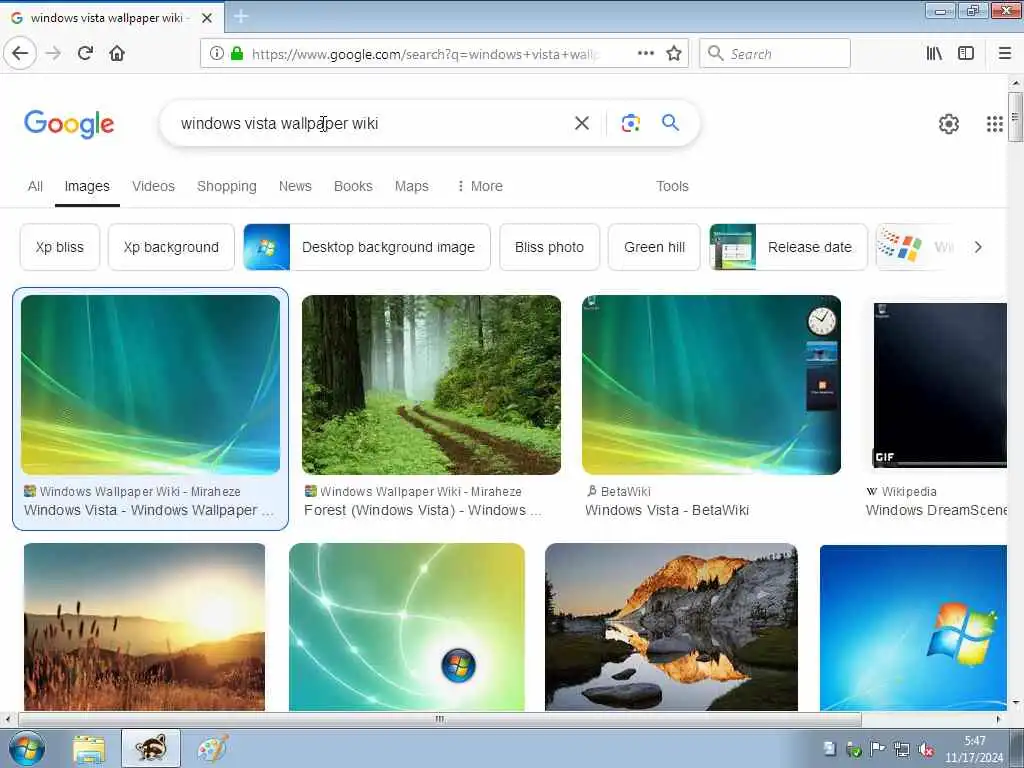
Task: Click the browser forward arrow
Action: click(54, 54)
